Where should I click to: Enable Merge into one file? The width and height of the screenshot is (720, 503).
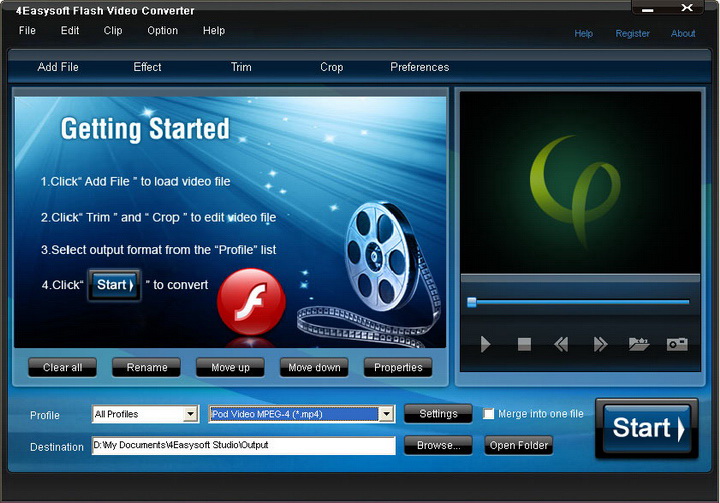click(x=489, y=414)
